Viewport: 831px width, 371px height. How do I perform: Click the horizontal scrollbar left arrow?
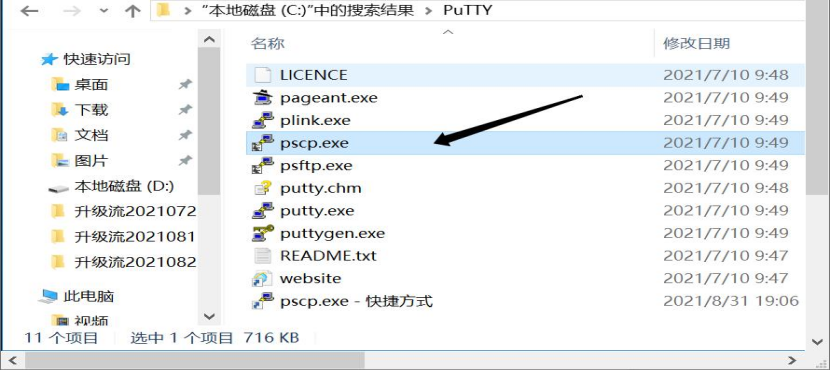[12, 360]
